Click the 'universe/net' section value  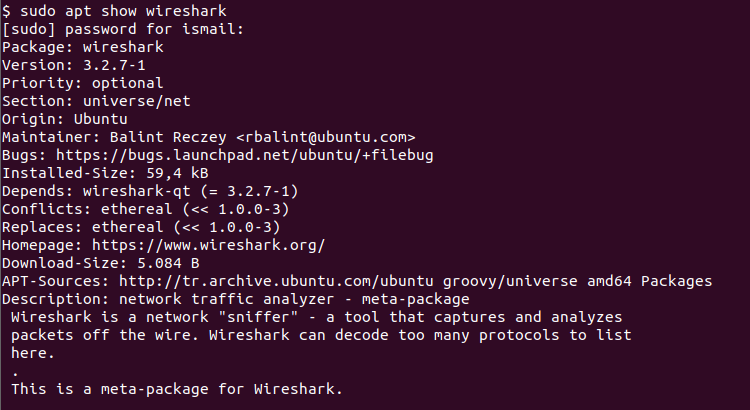pyautogui.click(x=137, y=101)
